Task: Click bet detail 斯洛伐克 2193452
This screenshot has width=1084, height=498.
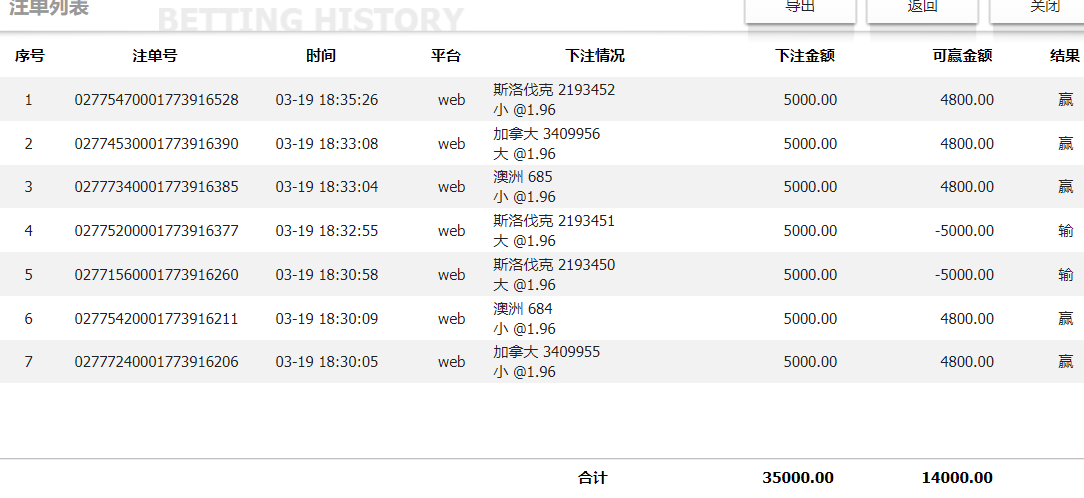Action: coord(554,90)
